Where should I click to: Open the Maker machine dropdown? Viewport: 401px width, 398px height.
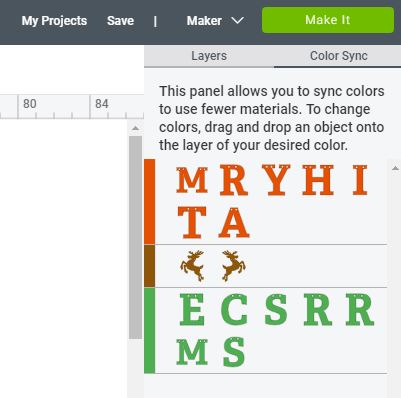point(215,21)
